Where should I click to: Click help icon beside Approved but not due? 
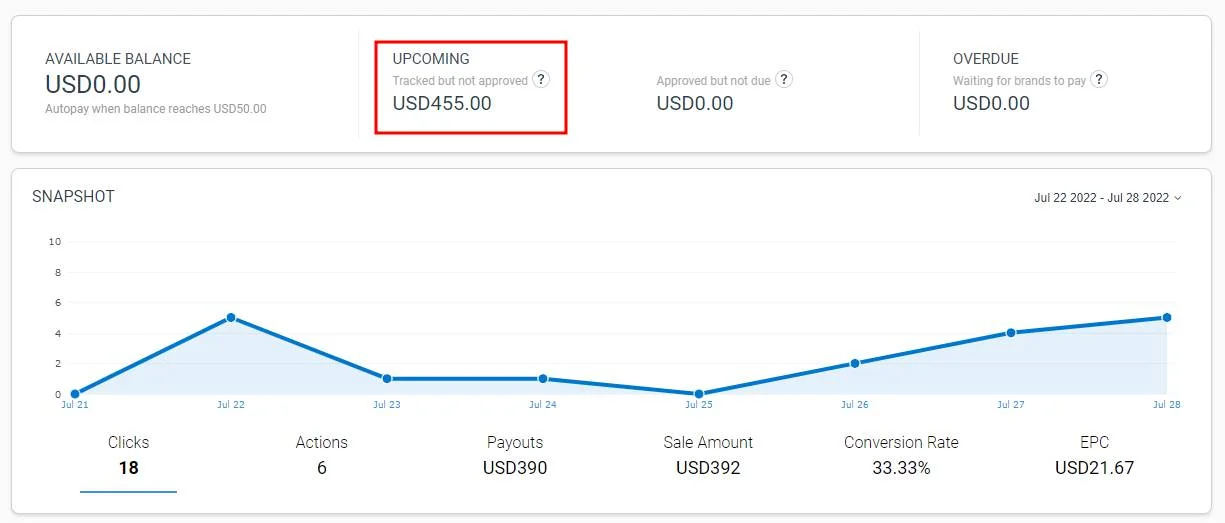[x=784, y=80]
